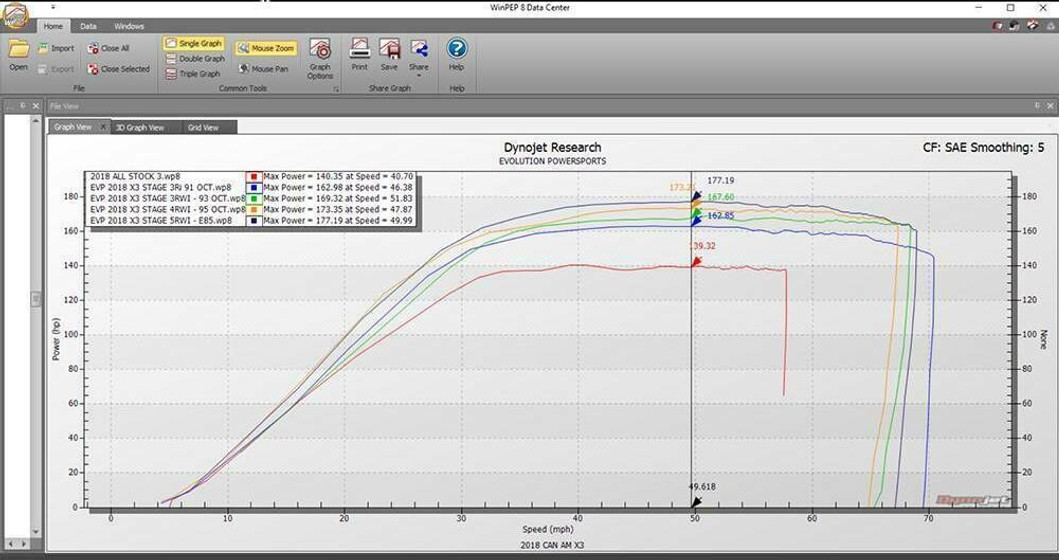1059x560 pixels.
Task: Click the blue swatch for STAGE 3Ri 91 OCT
Action: pos(255,187)
